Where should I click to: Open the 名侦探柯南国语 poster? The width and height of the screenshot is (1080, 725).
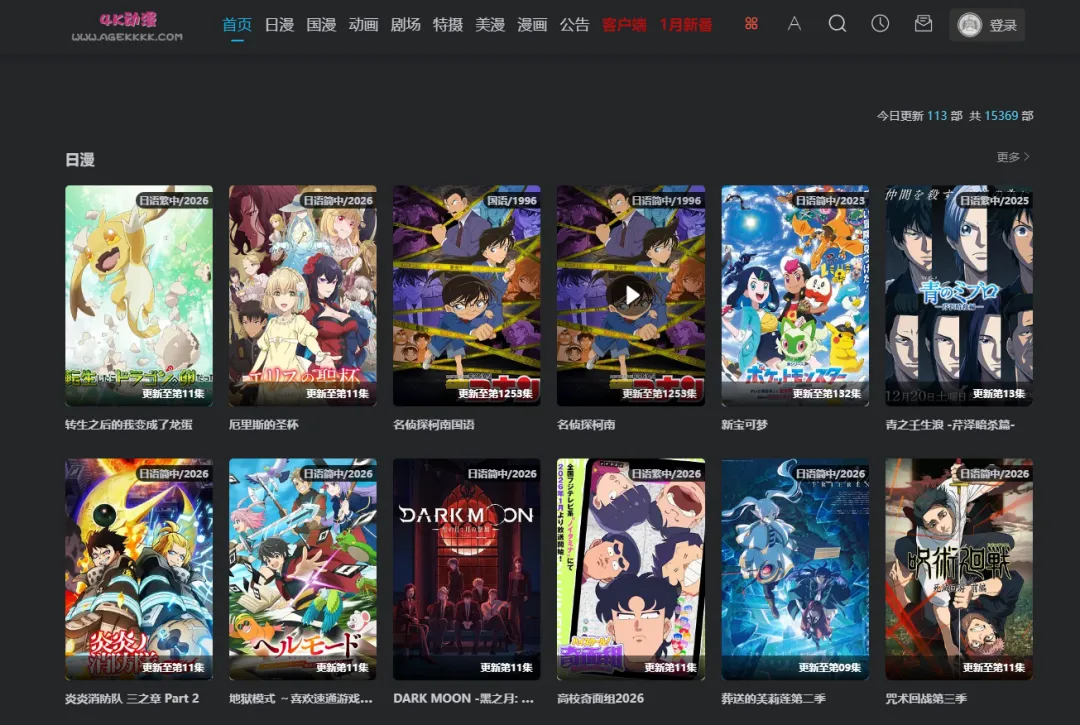(x=467, y=295)
